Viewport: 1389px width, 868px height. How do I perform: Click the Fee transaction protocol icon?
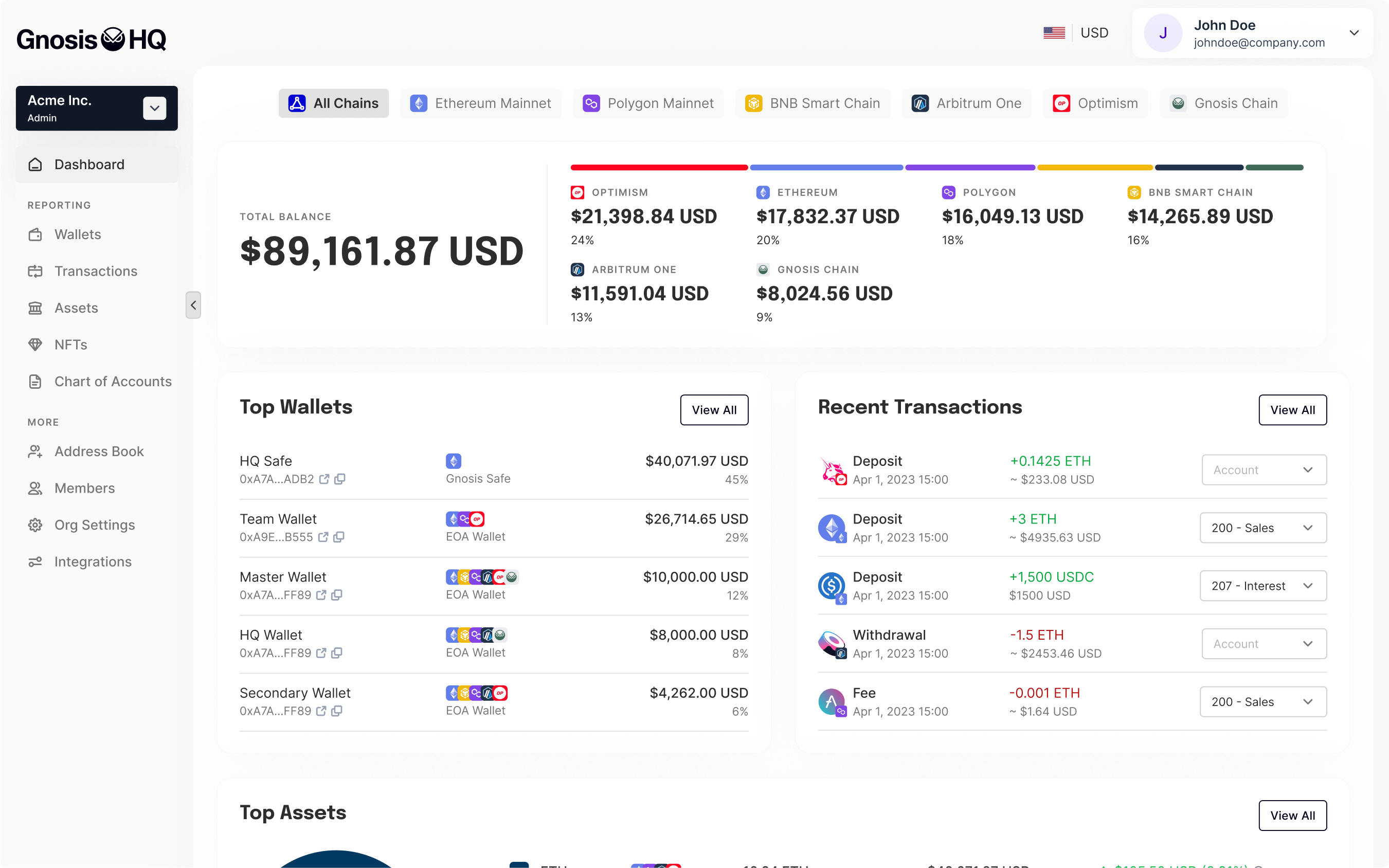[832, 702]
